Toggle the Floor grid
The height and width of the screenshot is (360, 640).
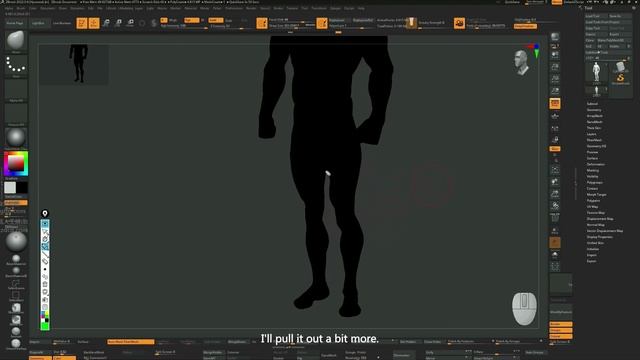[555, 117]
